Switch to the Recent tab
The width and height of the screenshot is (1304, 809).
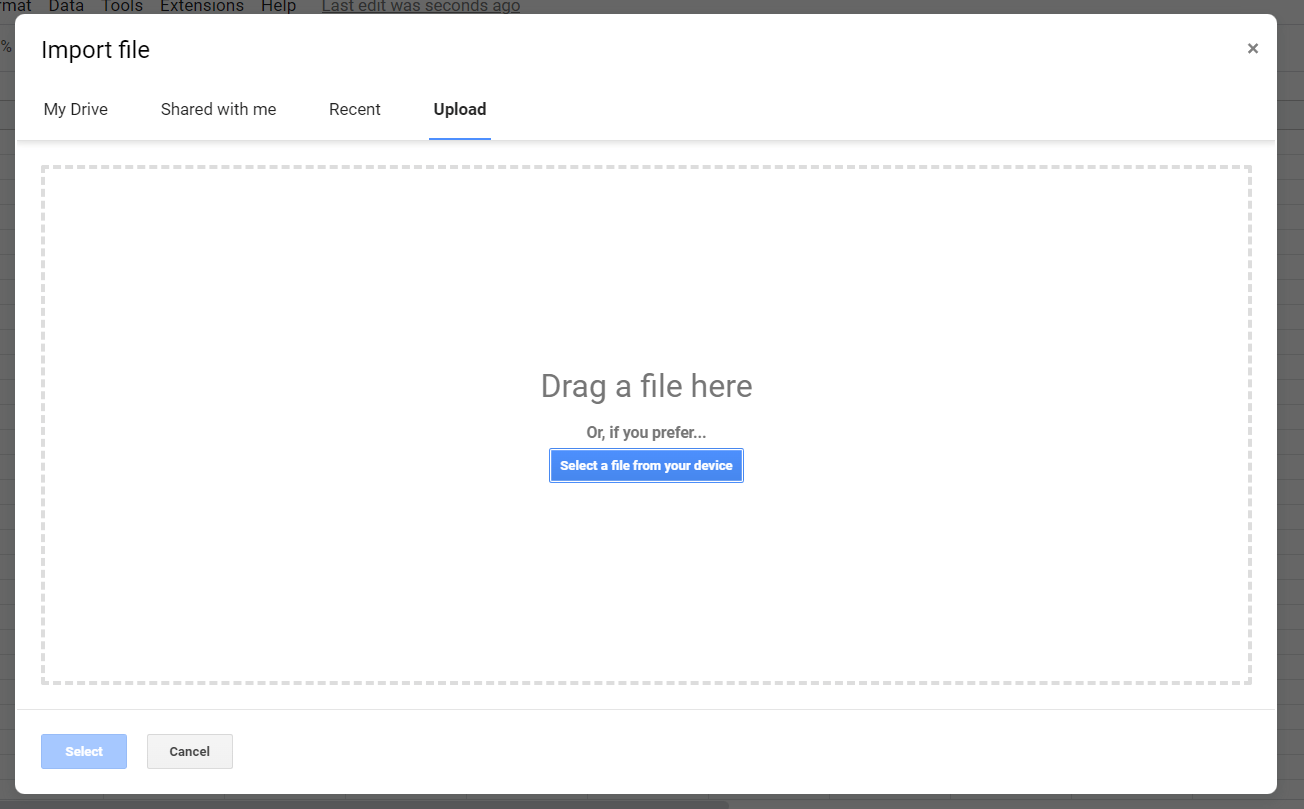click(x=354, y=109)
